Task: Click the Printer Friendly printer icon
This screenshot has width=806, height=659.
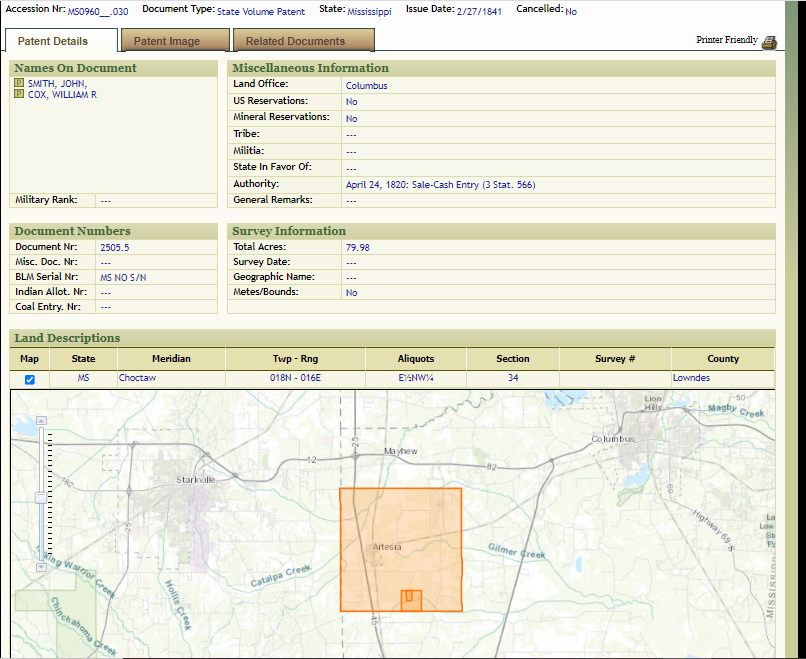Action: [768, 41]
